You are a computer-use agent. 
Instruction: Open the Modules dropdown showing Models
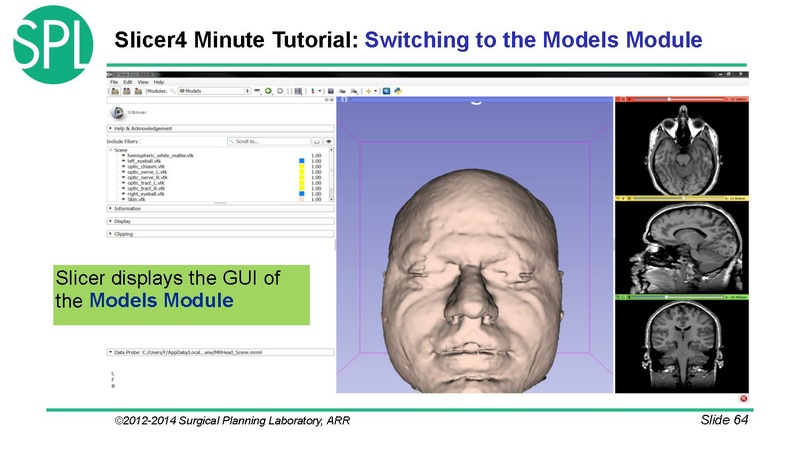214,91
